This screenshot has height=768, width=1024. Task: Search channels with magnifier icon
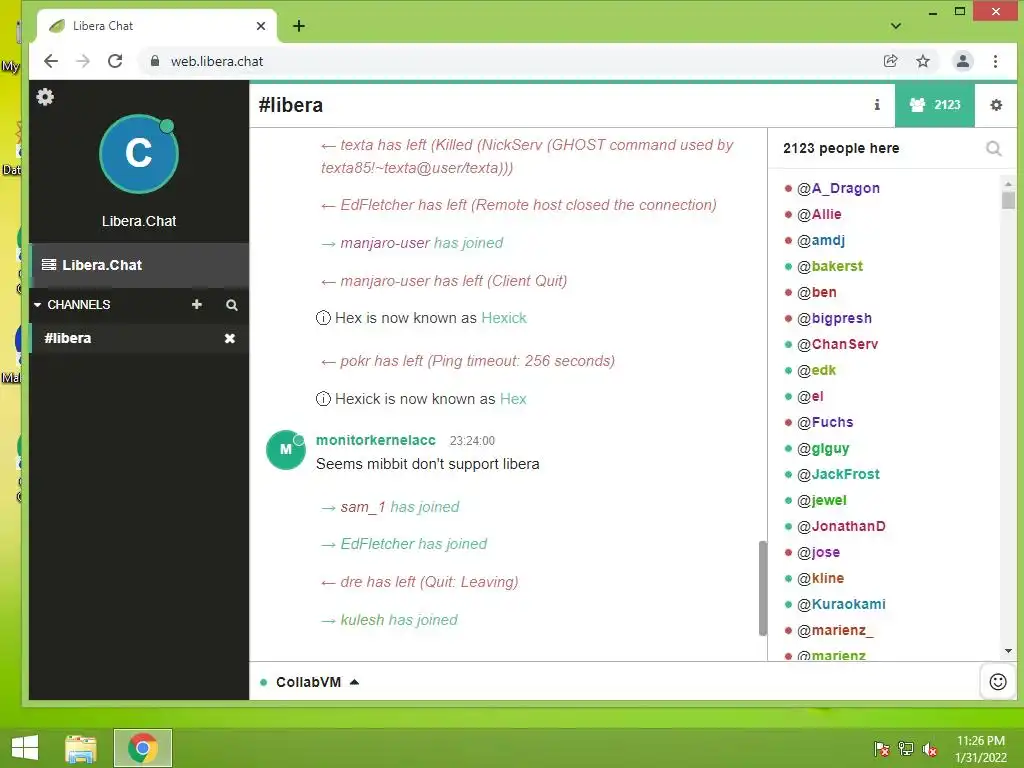tap(231, 305)
